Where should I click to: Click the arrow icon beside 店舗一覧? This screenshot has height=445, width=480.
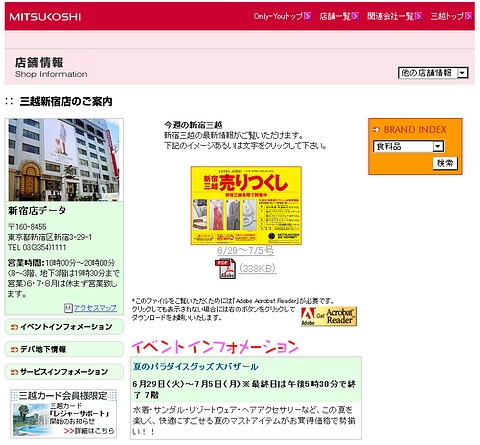[355, 16]
